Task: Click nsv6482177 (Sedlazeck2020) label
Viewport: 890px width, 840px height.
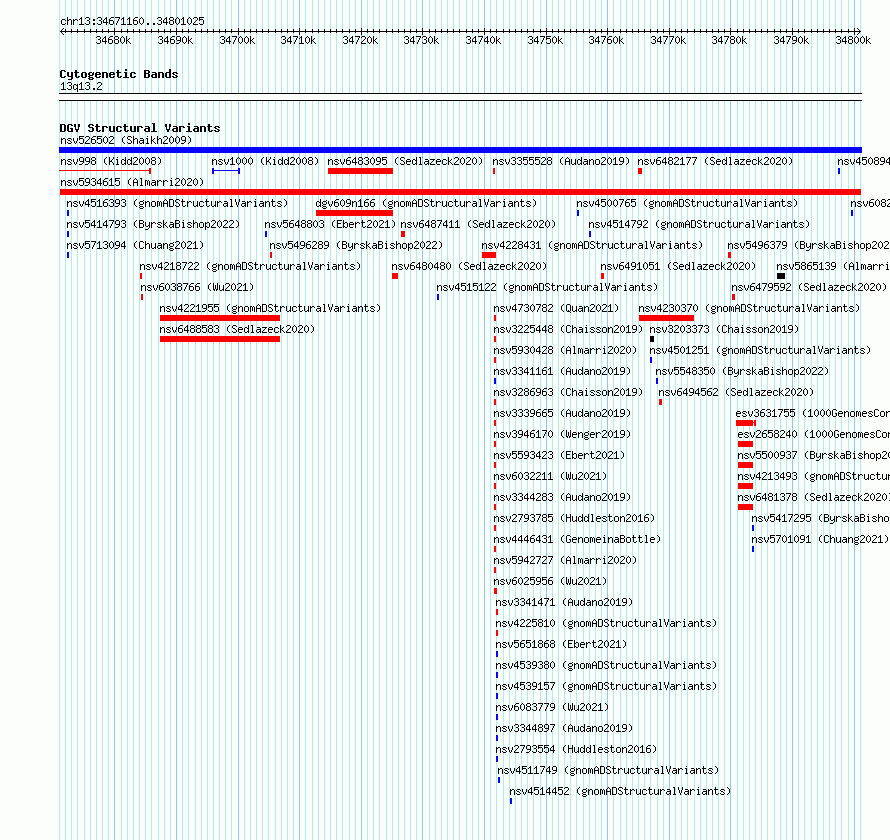Action: (715, 161)
